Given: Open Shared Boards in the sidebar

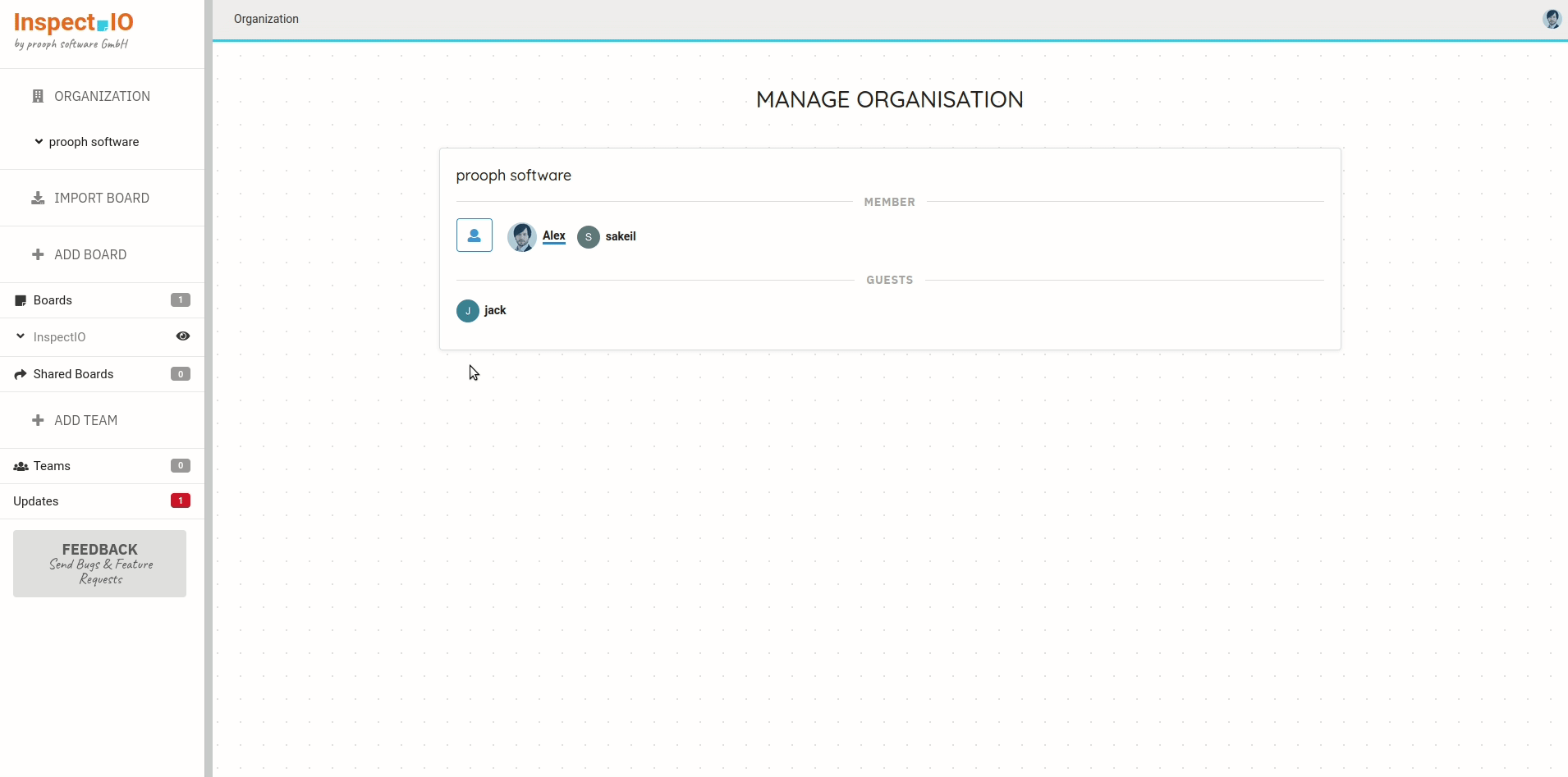Looking at the screenshot, I should click(73, 374).
